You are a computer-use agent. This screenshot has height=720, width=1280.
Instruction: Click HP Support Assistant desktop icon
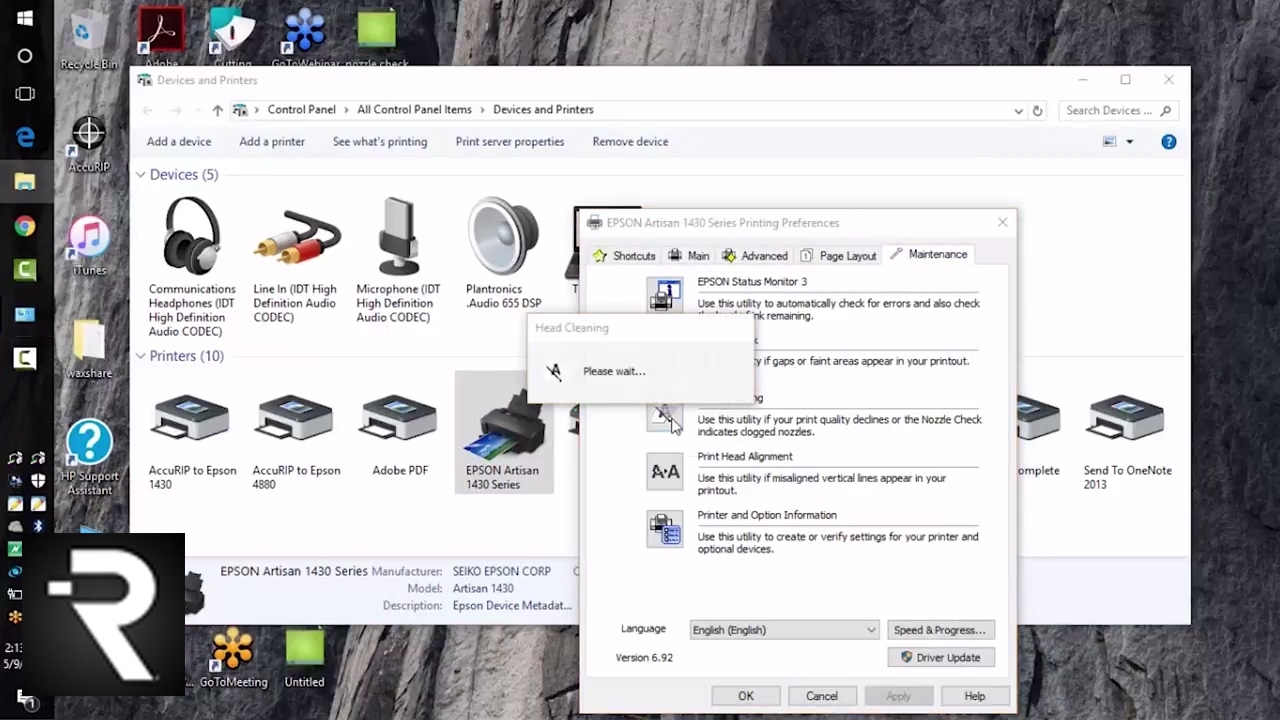[89, 457]
